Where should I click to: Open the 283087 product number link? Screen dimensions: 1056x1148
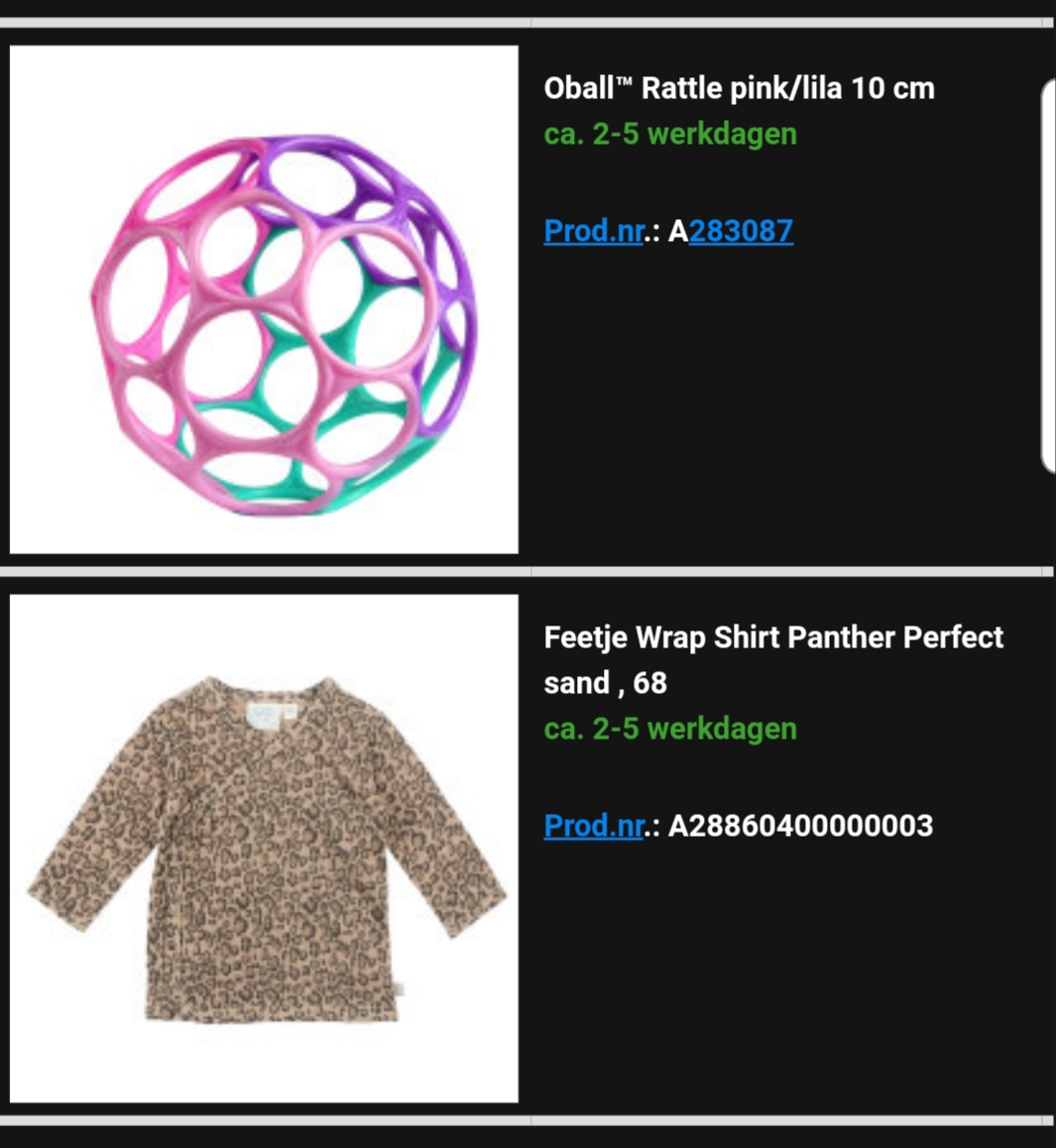[741, 231]
